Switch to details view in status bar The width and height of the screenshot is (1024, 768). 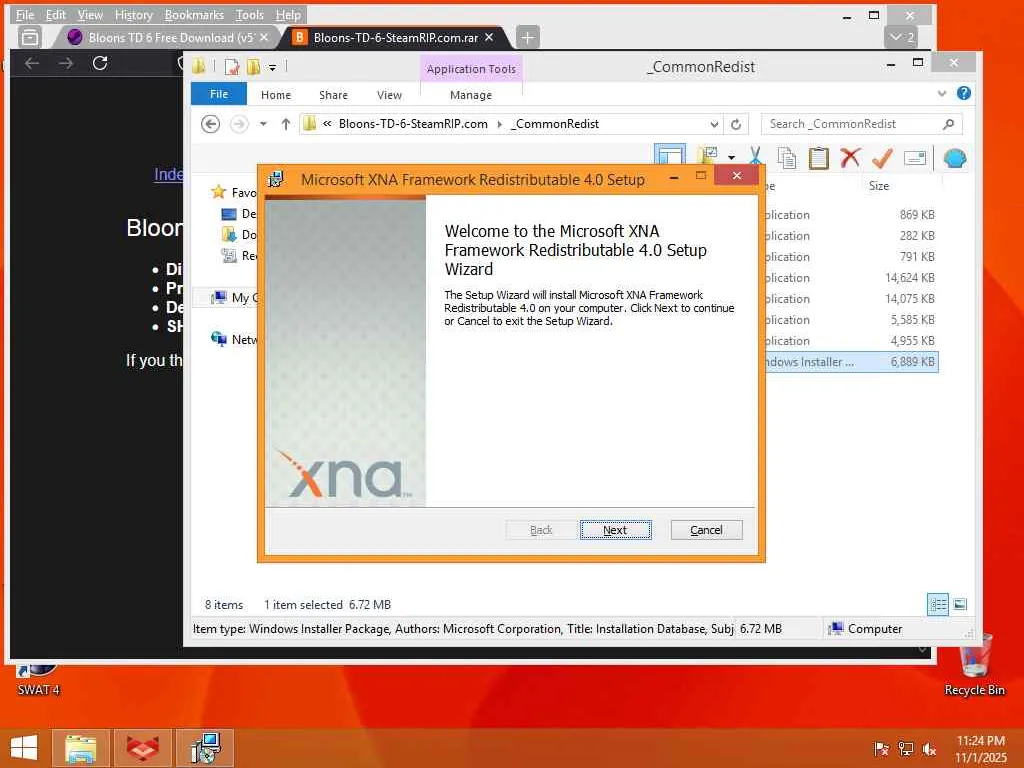tap(938, 604)
